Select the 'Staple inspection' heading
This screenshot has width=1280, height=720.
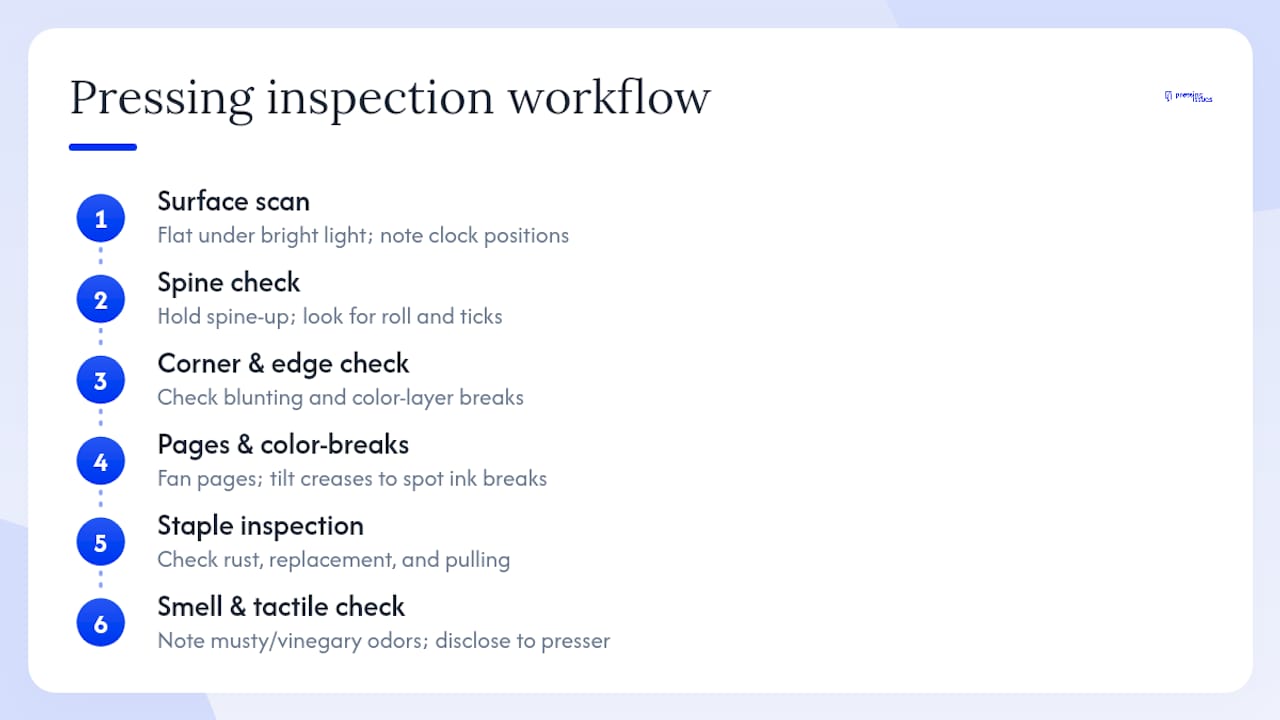[260, 526]
